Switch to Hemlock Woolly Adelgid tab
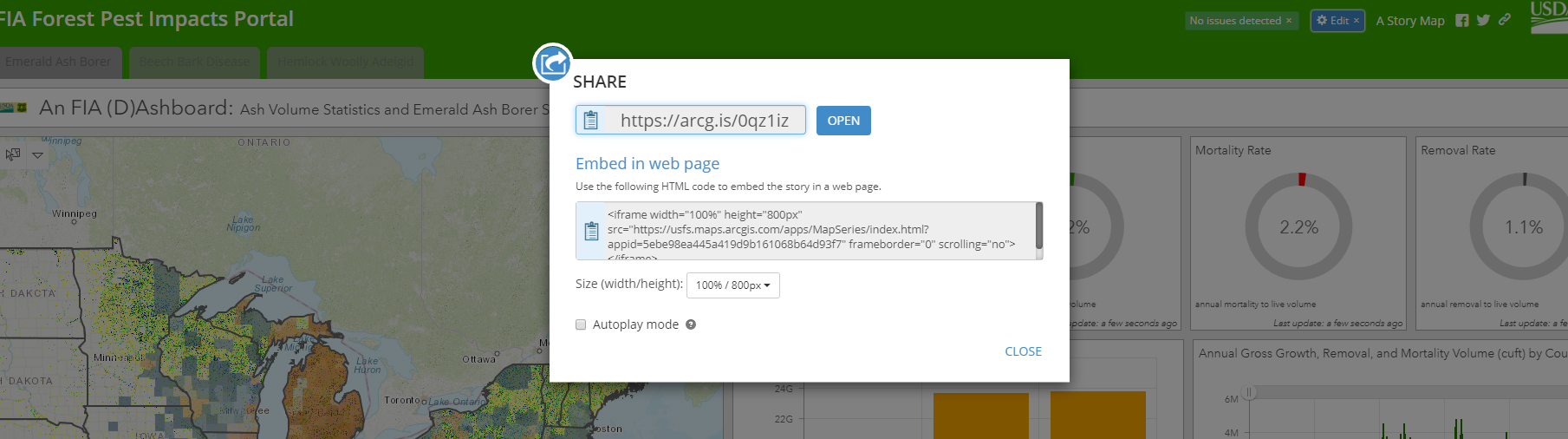This screenshot has width=1568, height=439. [x=345, y=62]
